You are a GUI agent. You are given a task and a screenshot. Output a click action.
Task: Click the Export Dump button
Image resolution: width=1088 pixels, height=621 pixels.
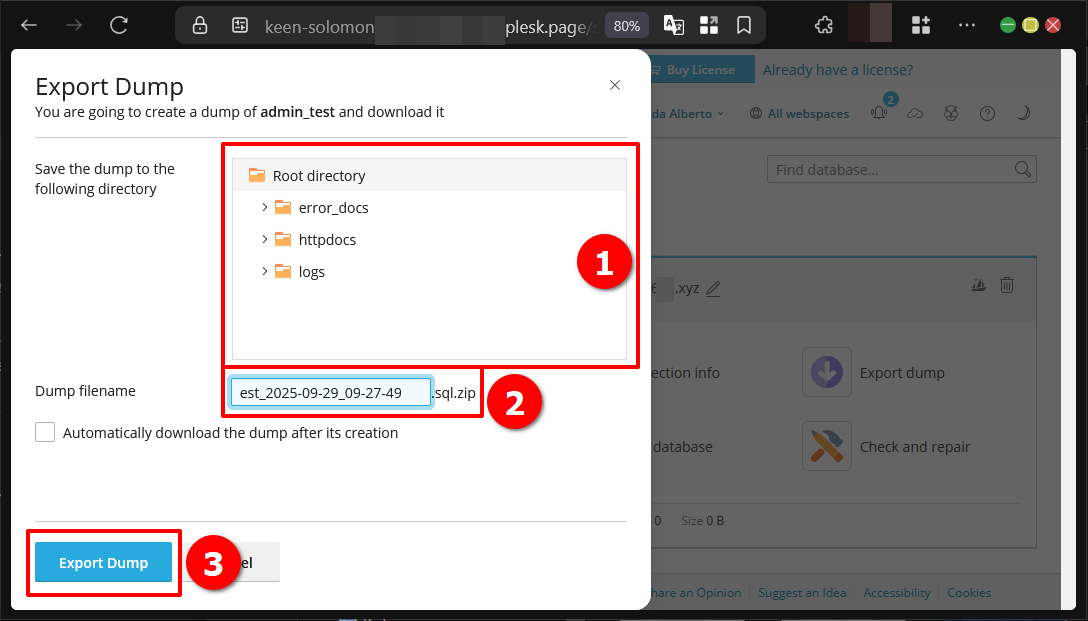click(x=103, y=562)
